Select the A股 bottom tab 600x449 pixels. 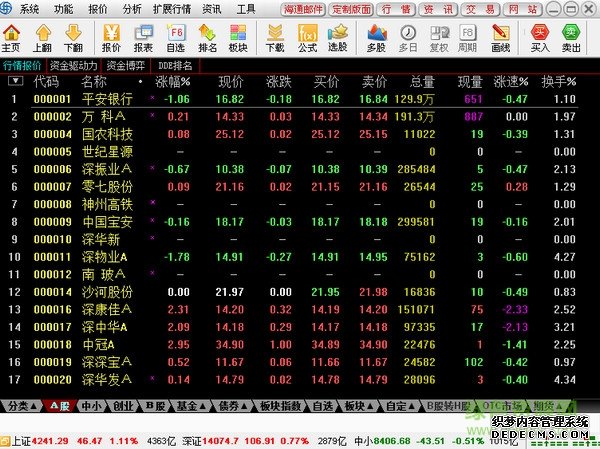(59, 406)
